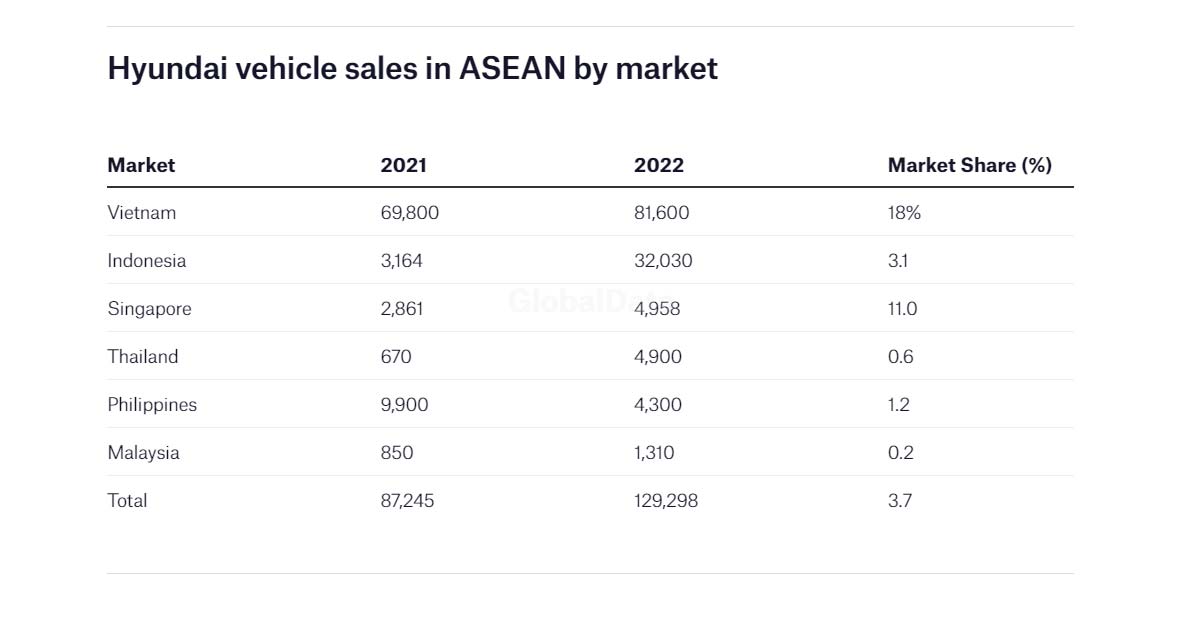
Task: Click the table title about Hyundai ASEAN sales
Action: (412, 68)
